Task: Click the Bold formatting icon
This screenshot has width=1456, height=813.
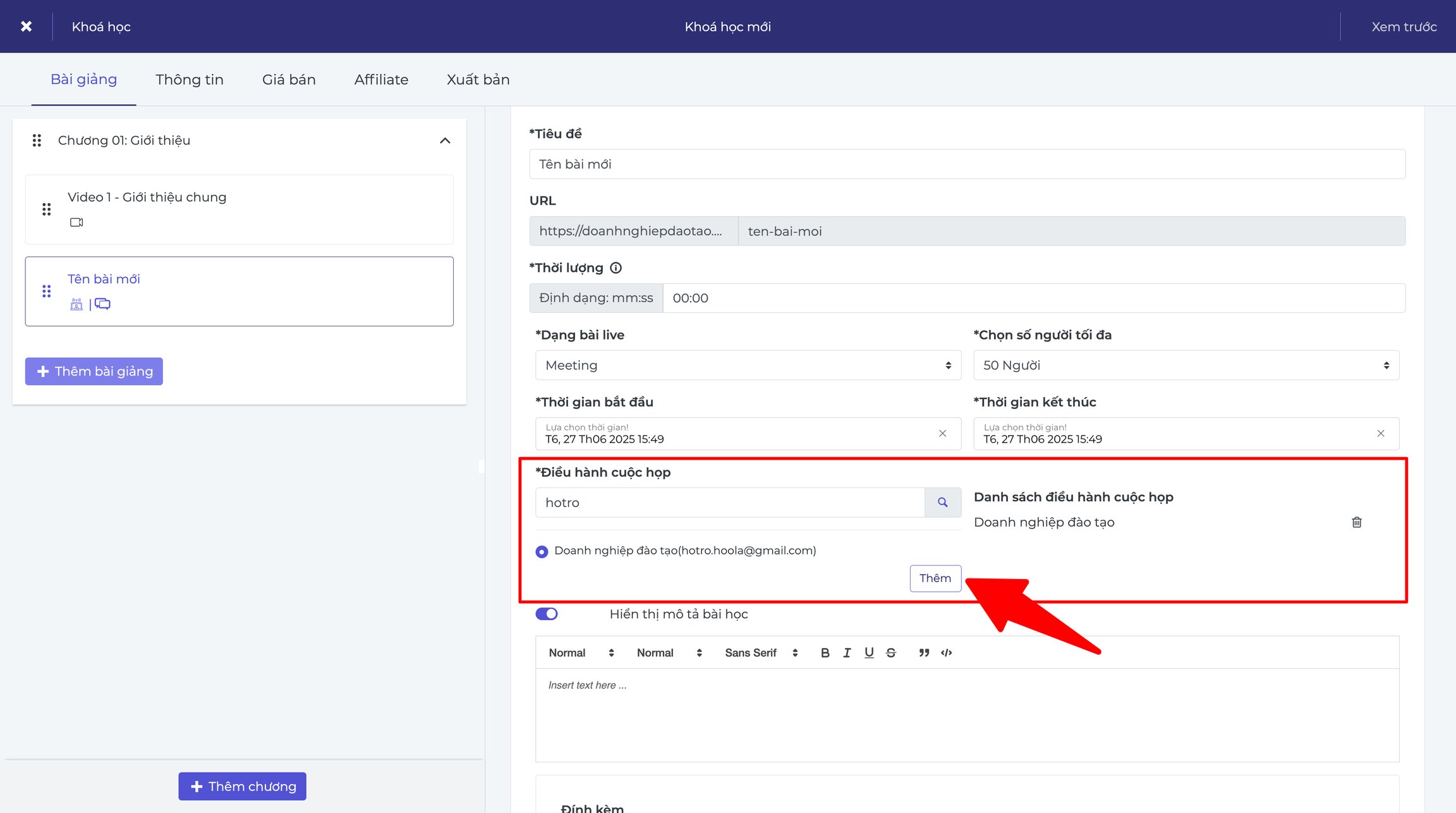Action: [x=825, y=652]
